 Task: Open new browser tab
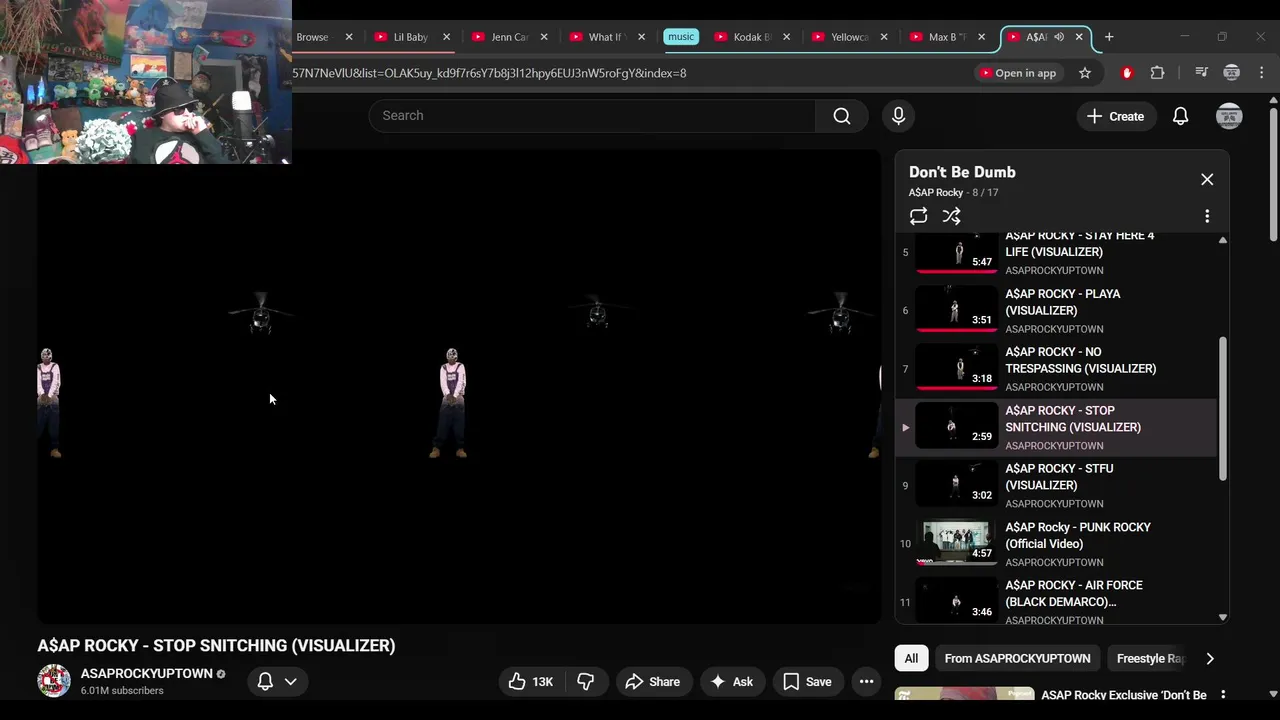click(x=1108, y=37)
